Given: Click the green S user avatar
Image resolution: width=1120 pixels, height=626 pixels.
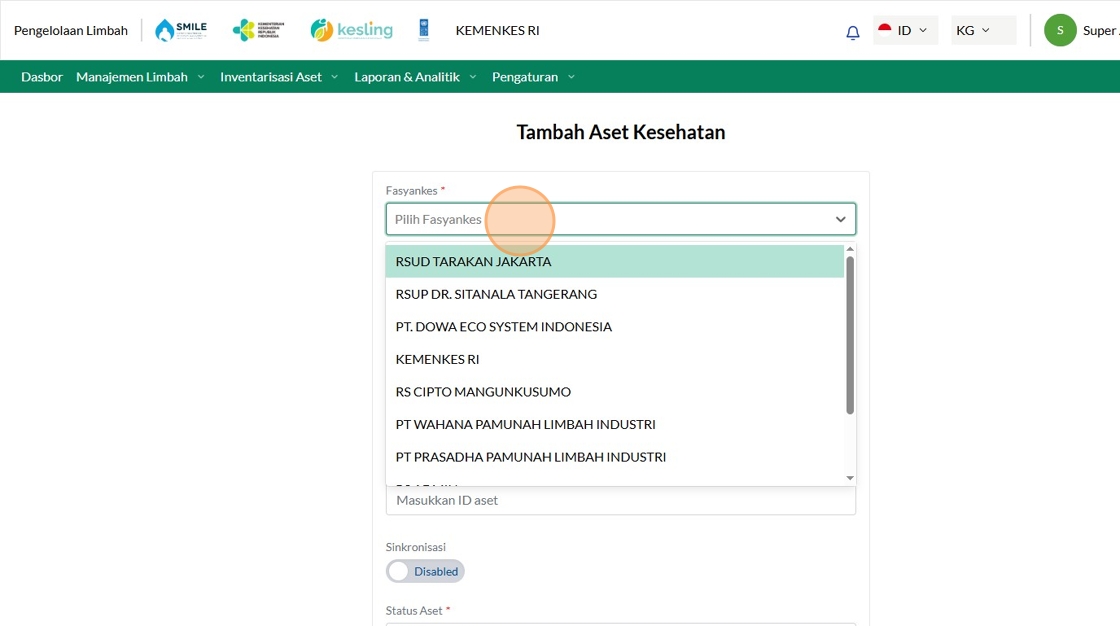Looking at the screenshot, I should pos(1060,30).
